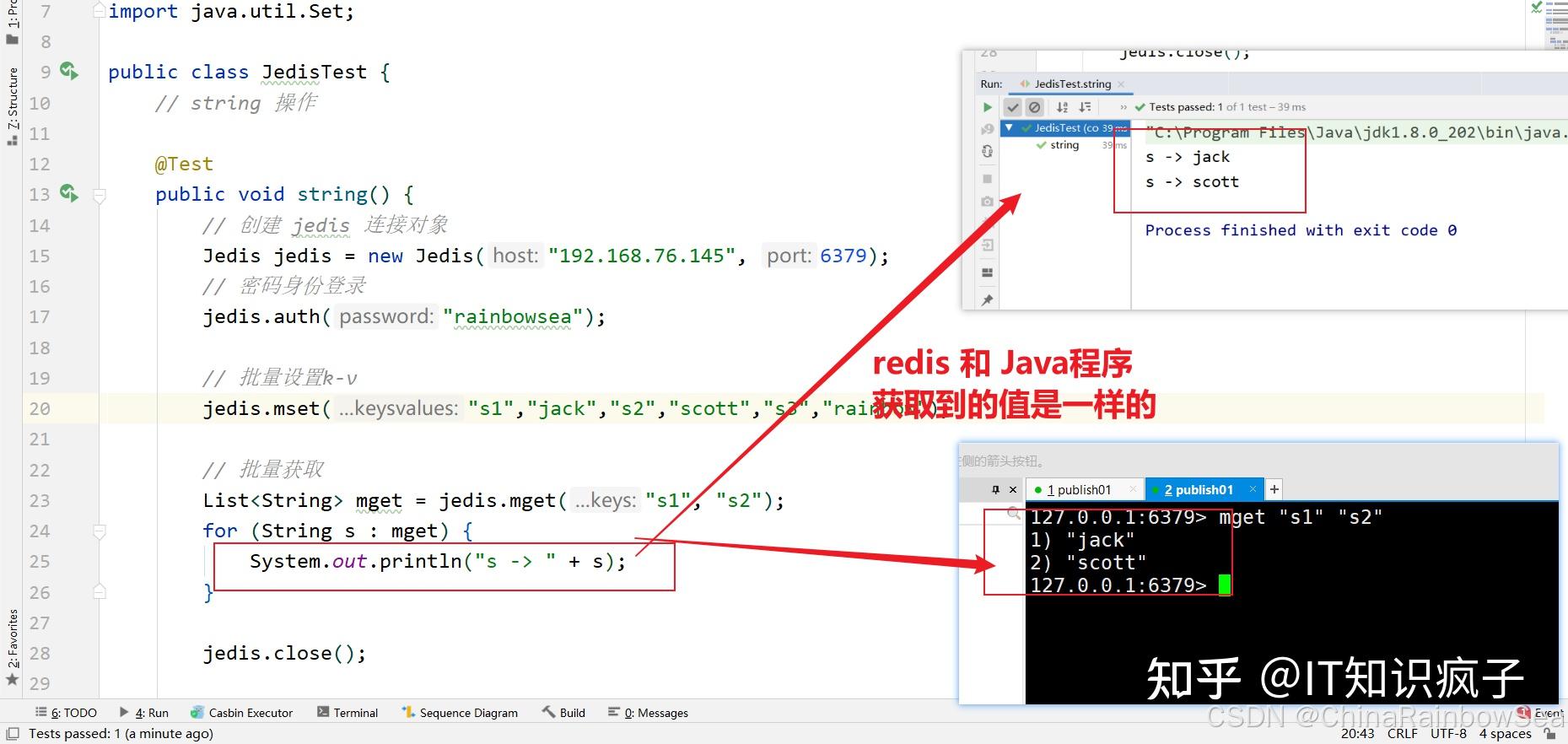
Task: Toggle show ignored tests button
Action: 1035,107
